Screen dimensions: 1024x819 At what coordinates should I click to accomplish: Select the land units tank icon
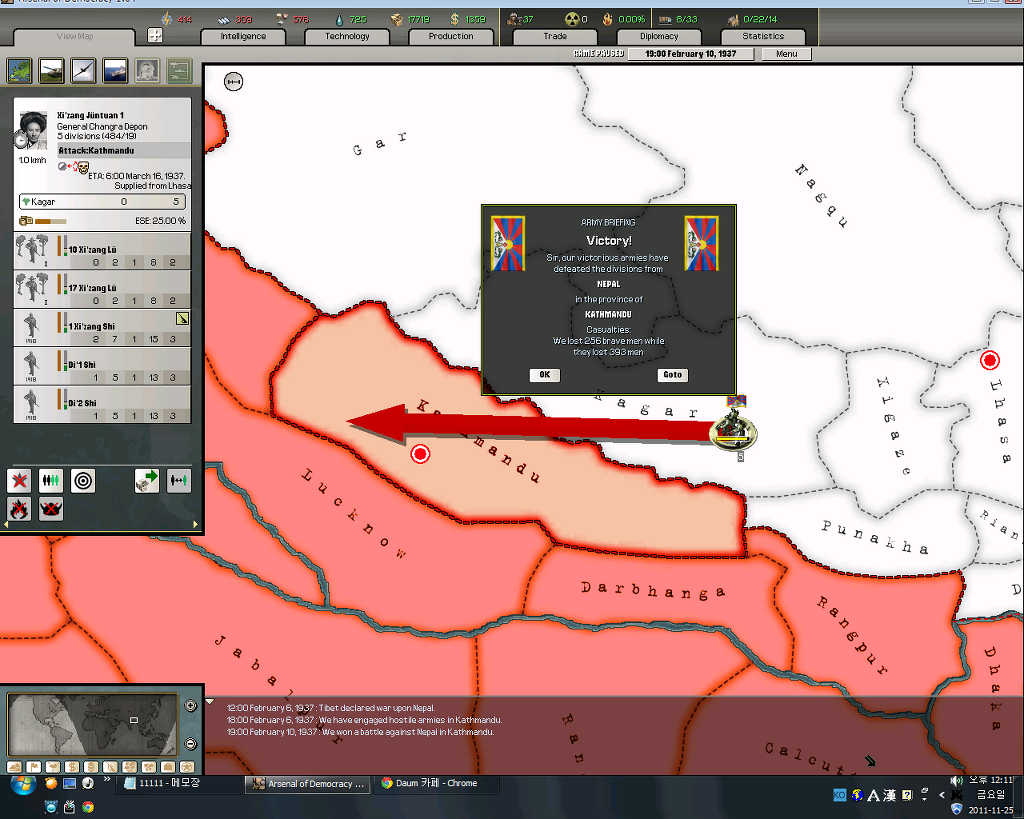(51, 71)
